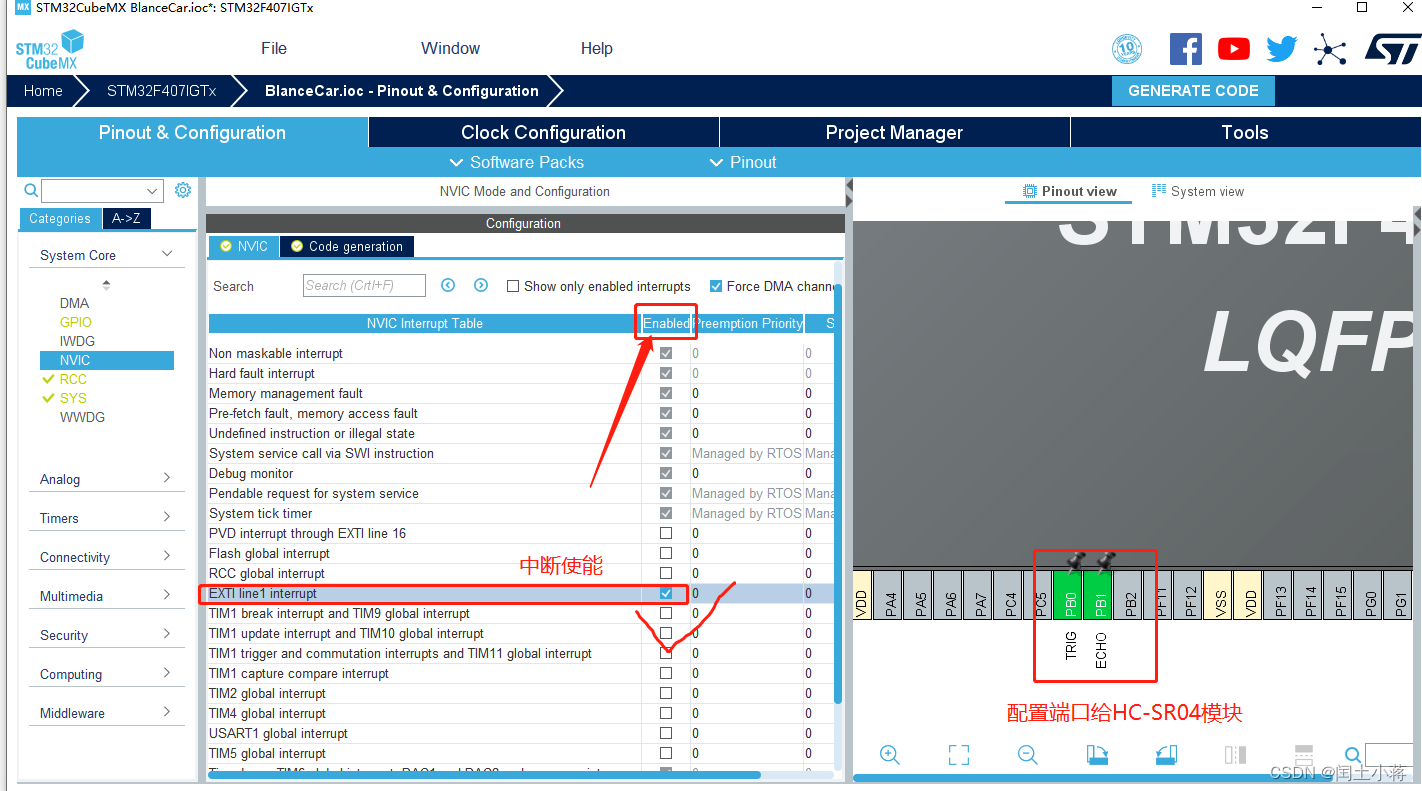
Task: Open the Pinout dropdown menu
Action: (x=743, y=162)
